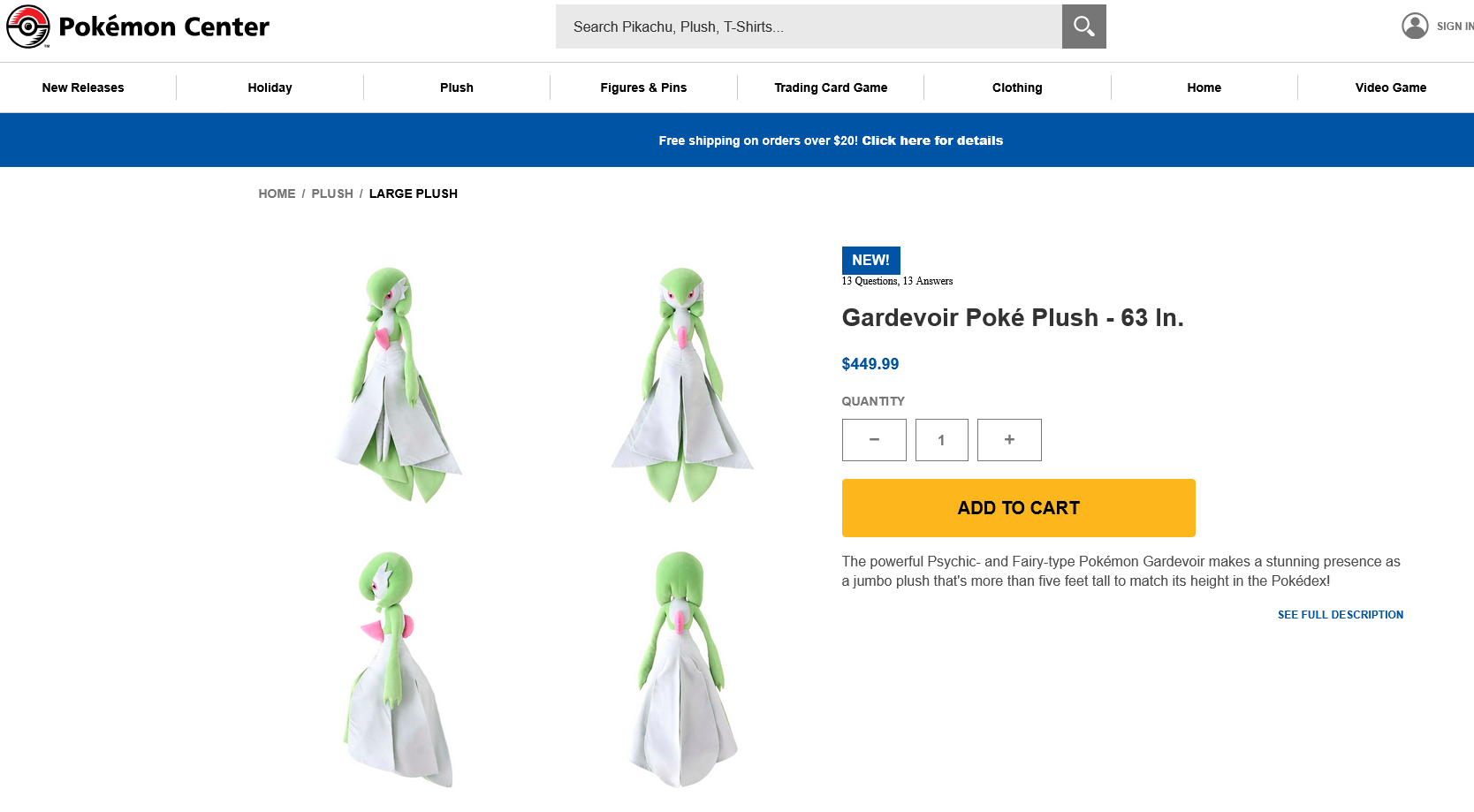Increase quantity with the plus button
This screenshot has width=1474, height=812.
click(x=1009, y=440)
